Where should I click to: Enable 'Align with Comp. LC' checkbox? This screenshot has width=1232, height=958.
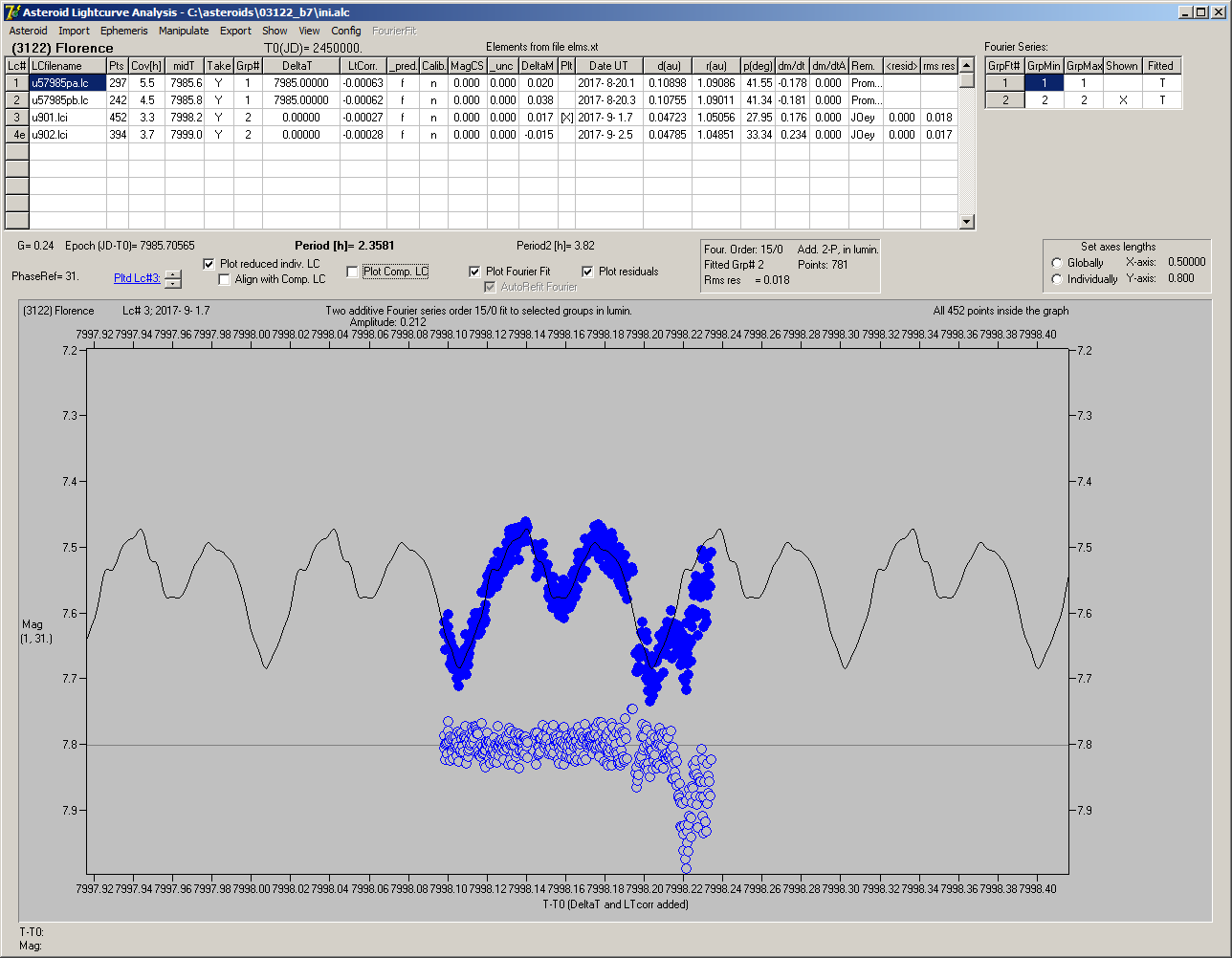[x=225, y=279]
